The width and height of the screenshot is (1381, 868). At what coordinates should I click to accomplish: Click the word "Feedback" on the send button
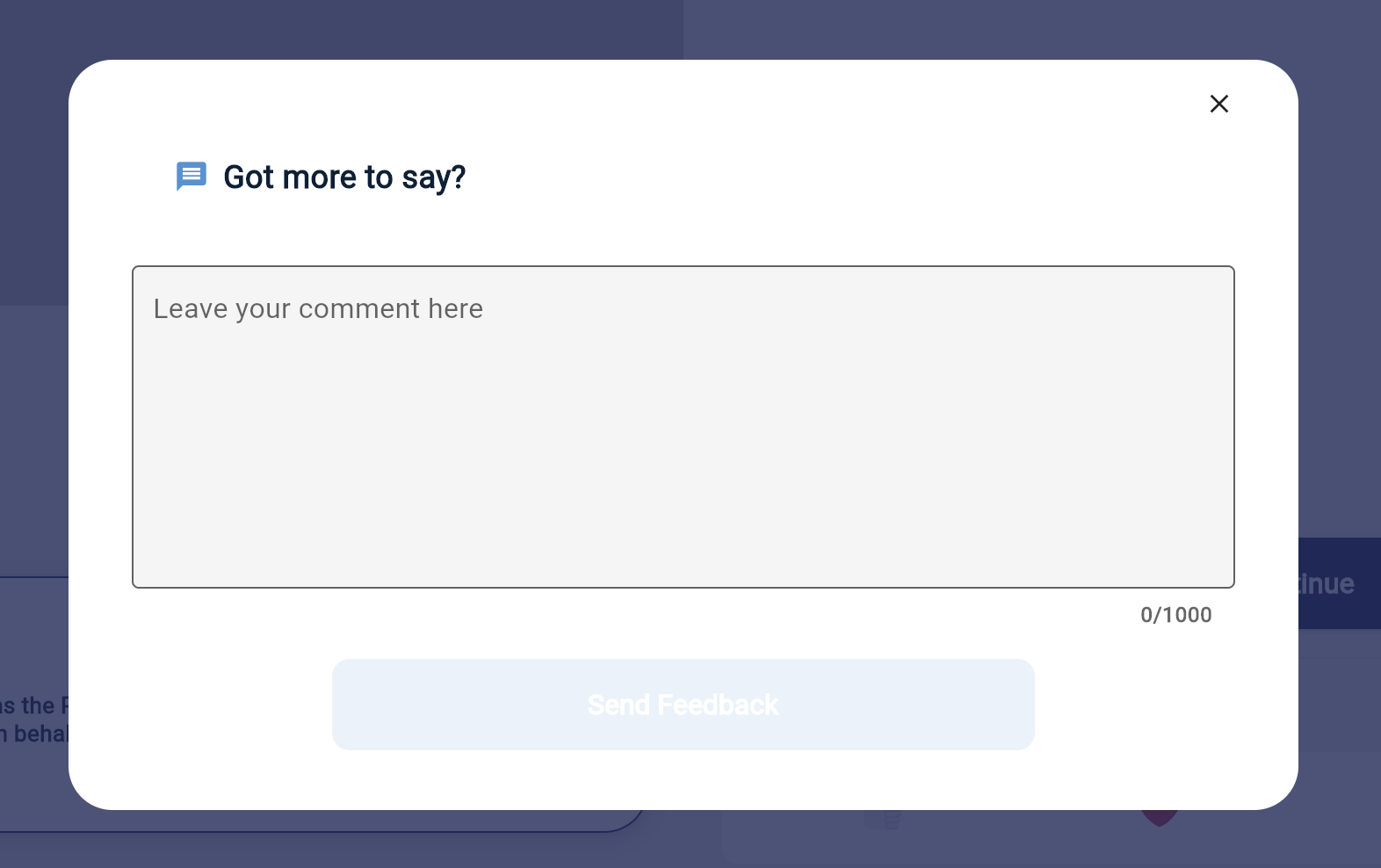718,705
